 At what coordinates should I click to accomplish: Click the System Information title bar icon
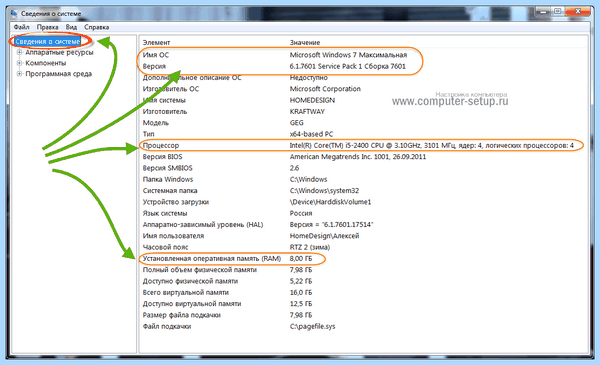coord(14,13)
